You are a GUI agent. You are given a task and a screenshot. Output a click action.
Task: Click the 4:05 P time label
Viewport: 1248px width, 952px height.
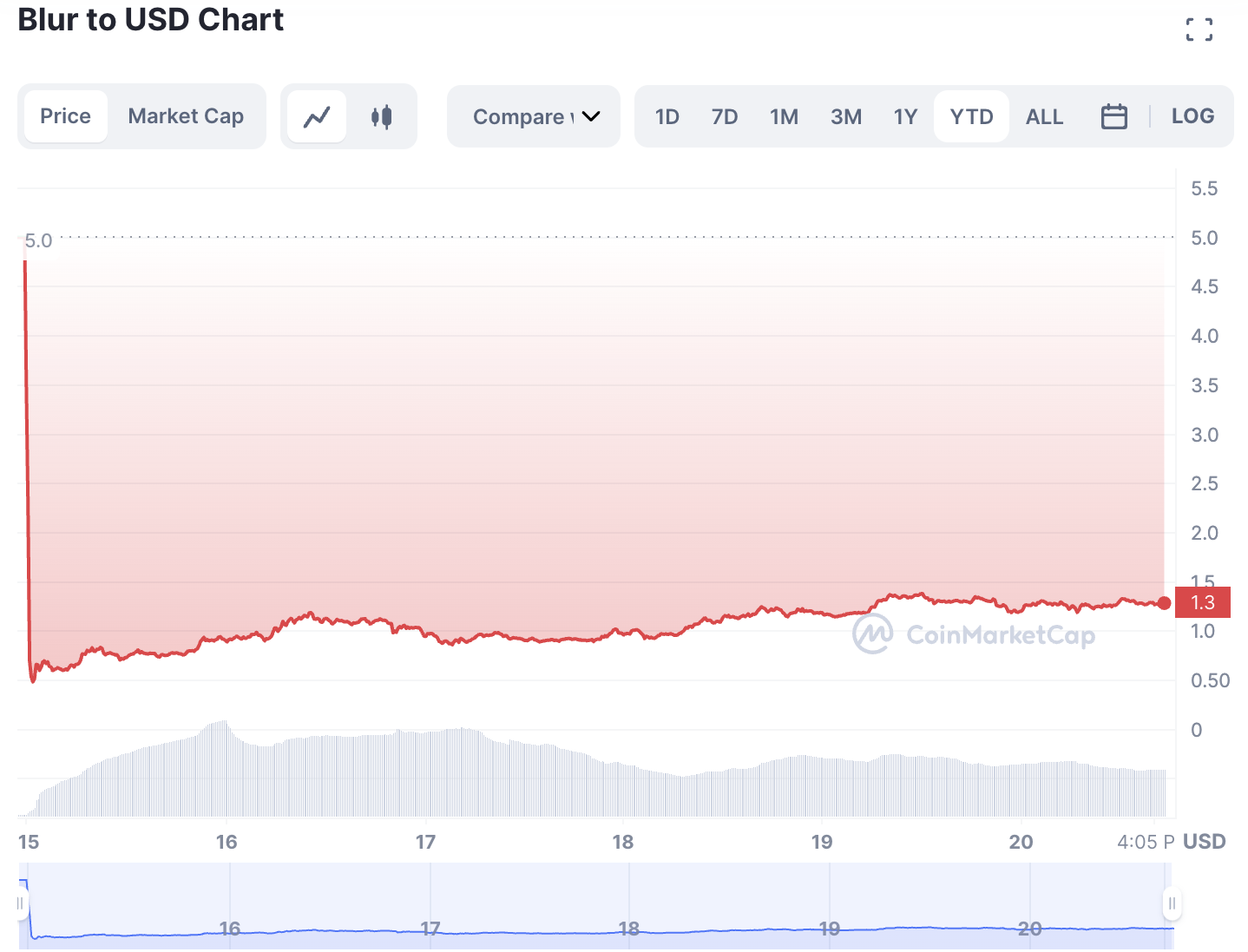point(1146,842)
